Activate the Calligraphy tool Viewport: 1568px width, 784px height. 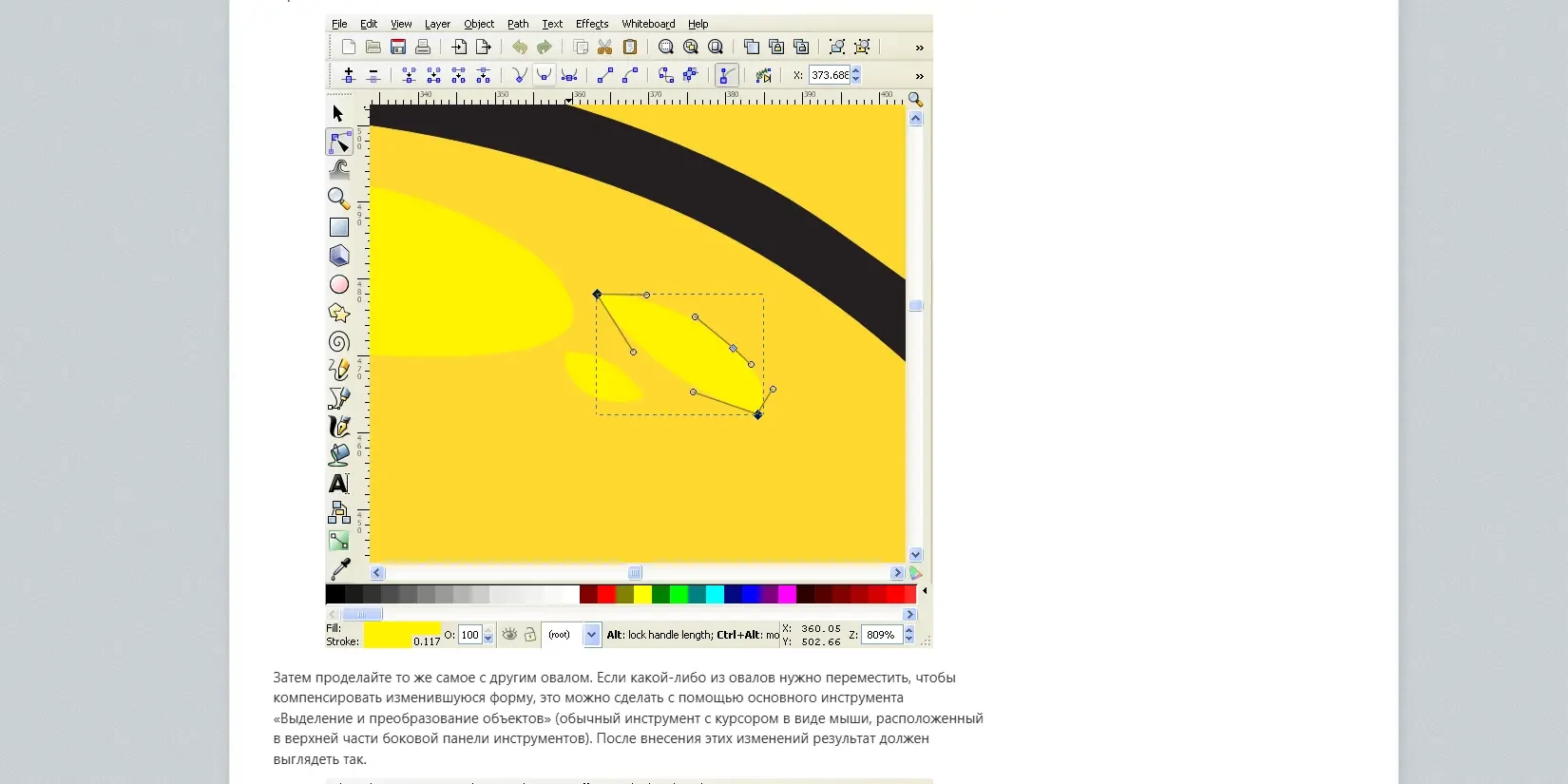339,427
